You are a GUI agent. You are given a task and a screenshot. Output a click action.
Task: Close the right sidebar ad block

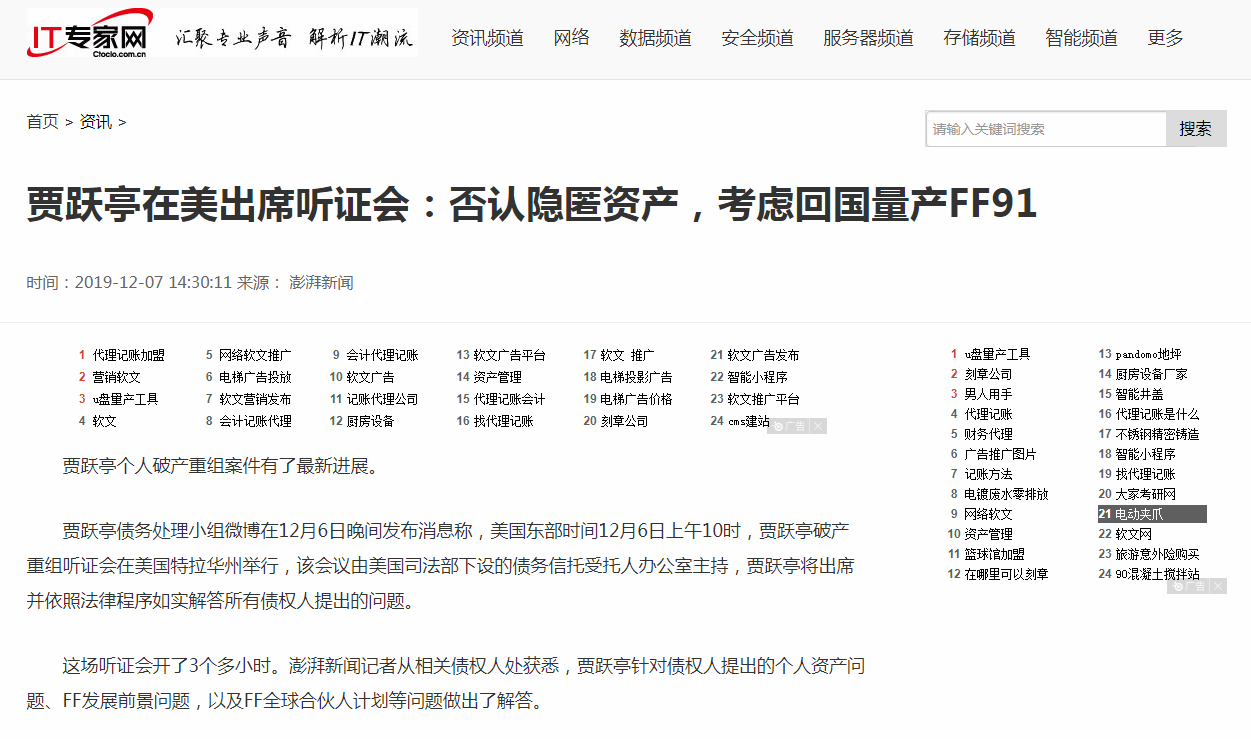pos(1219,586)
